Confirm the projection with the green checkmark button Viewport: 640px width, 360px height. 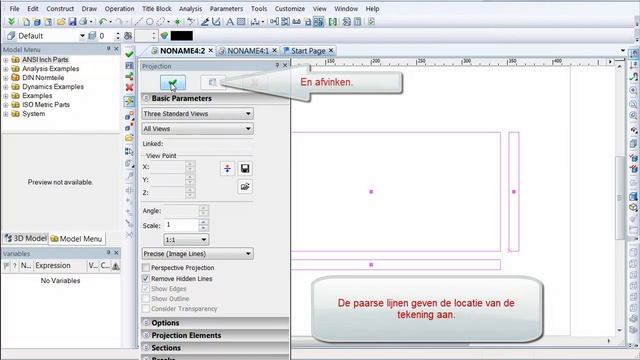[x=173, y=83]
